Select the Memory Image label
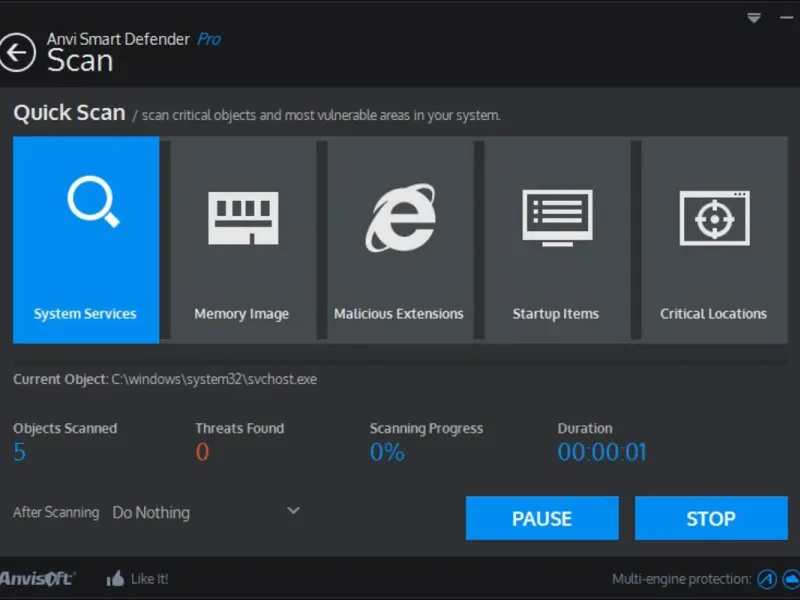Viewport: 800px width, 600px height. (241, 314)
